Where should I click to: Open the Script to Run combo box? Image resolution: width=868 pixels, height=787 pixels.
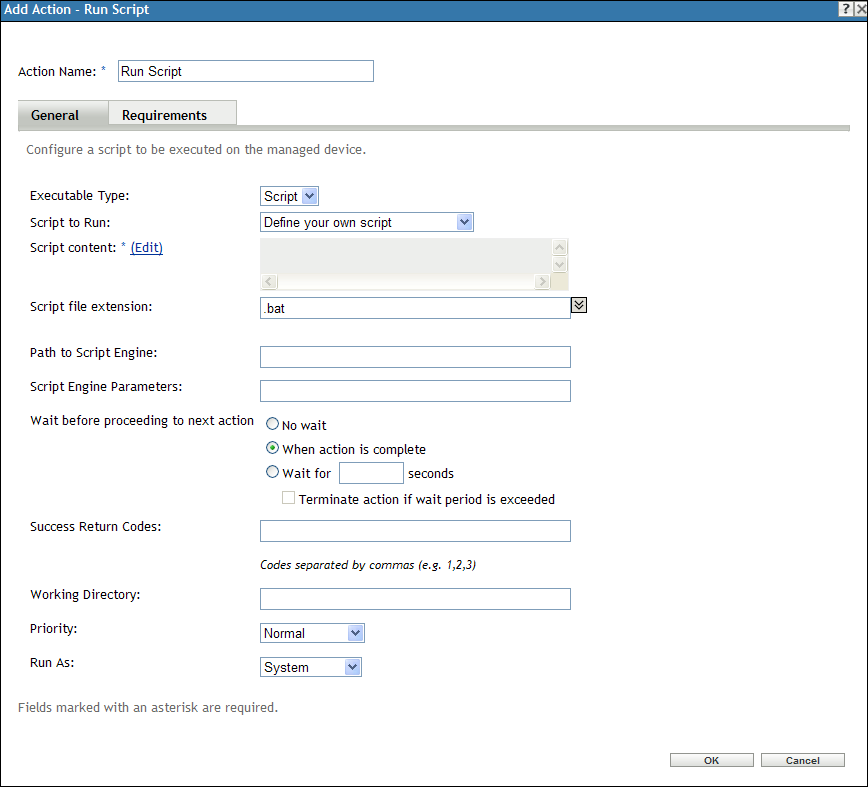(366, 221)
